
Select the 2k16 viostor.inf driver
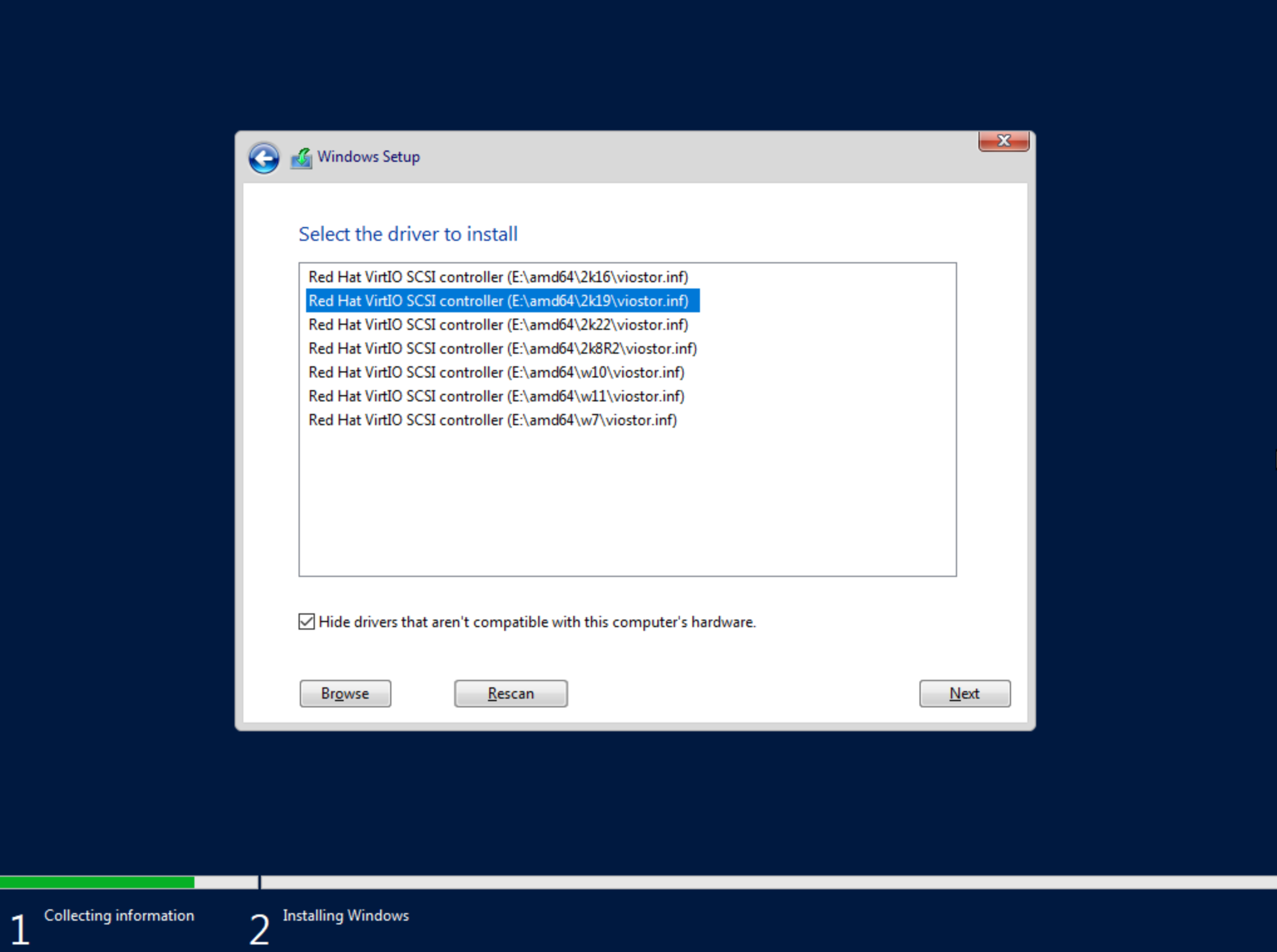tap(498, 277)
